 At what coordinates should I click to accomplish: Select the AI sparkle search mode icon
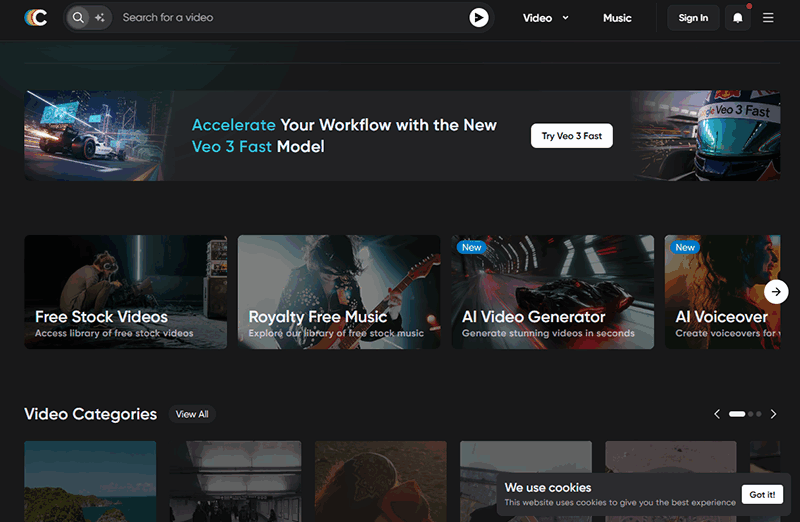100,18
